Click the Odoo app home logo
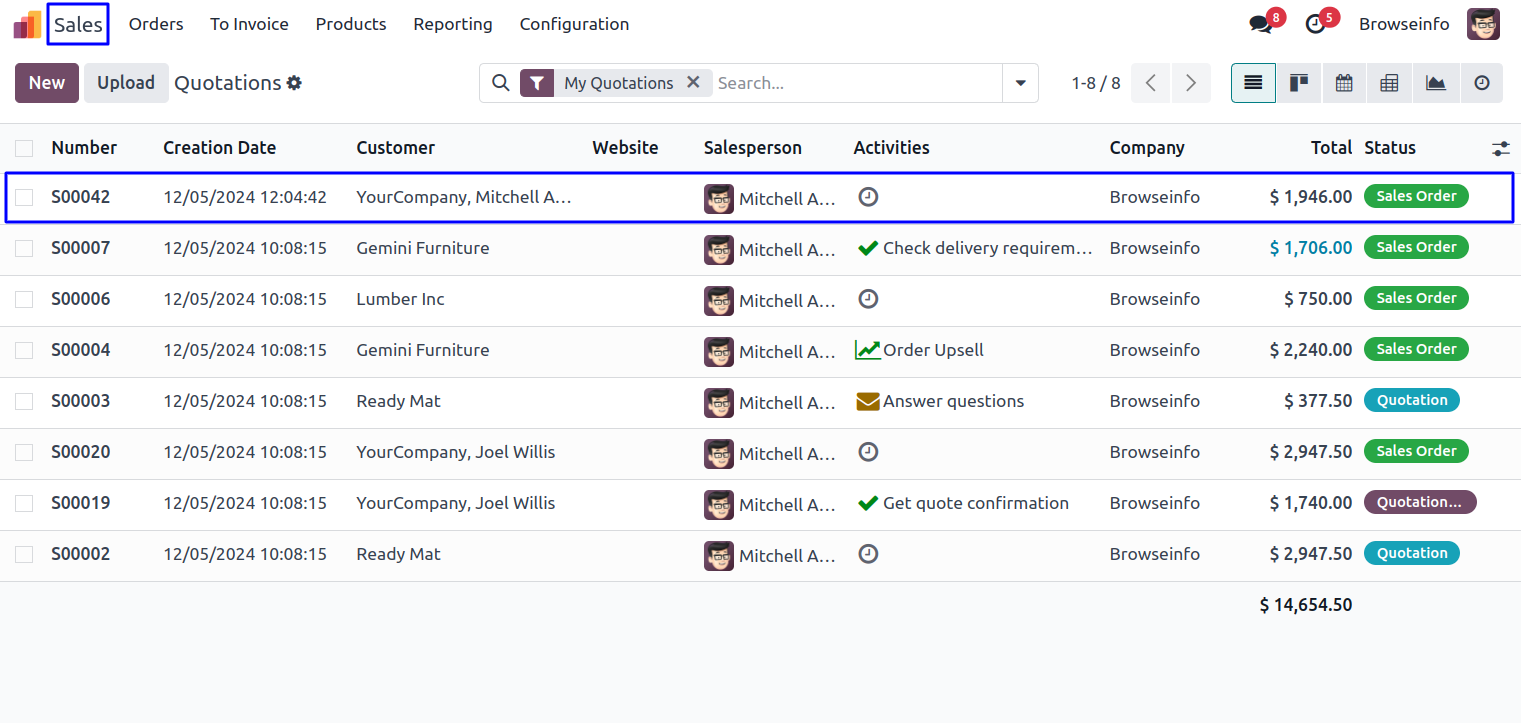1521x723 pixels. [27, 24]
